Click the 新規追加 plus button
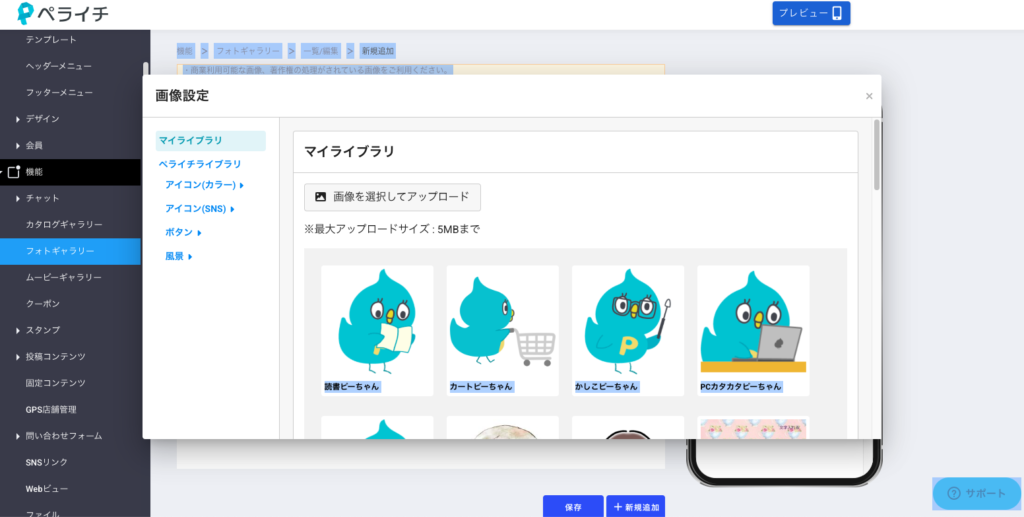 click(x=635, y=507)
